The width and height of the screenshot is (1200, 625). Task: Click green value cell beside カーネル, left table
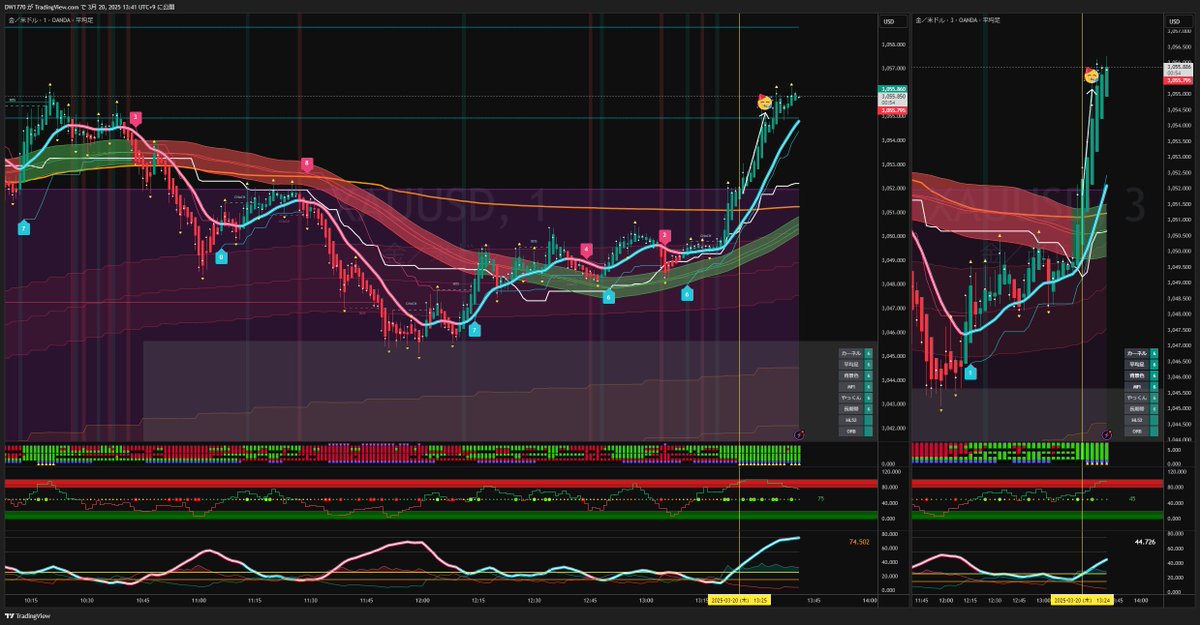(x=869, y=354)
